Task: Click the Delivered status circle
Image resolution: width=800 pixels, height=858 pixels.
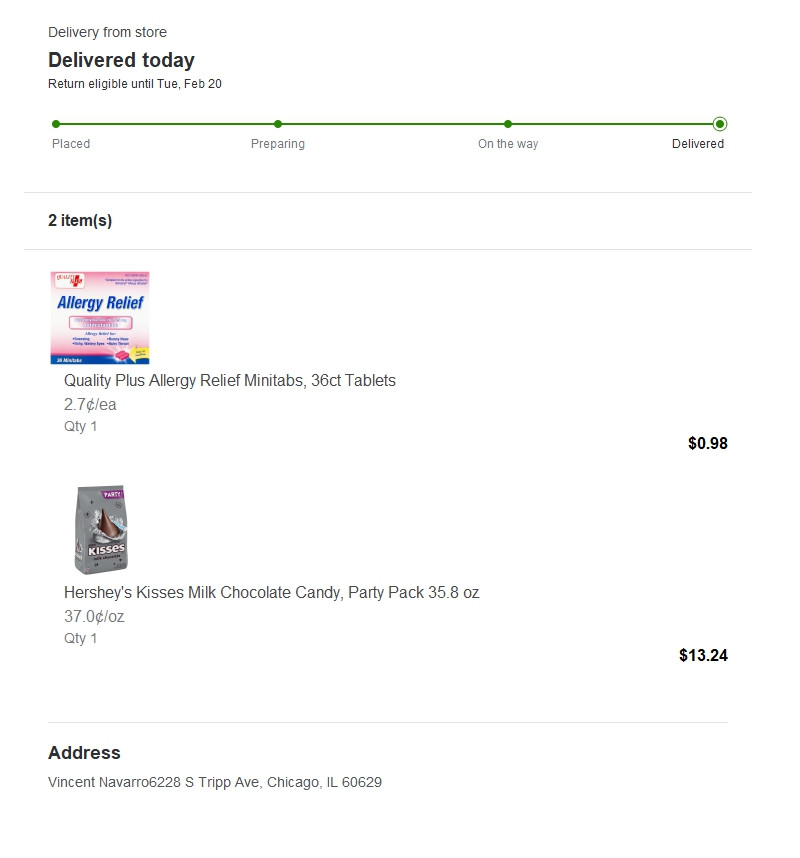Action: pos(720,124)
